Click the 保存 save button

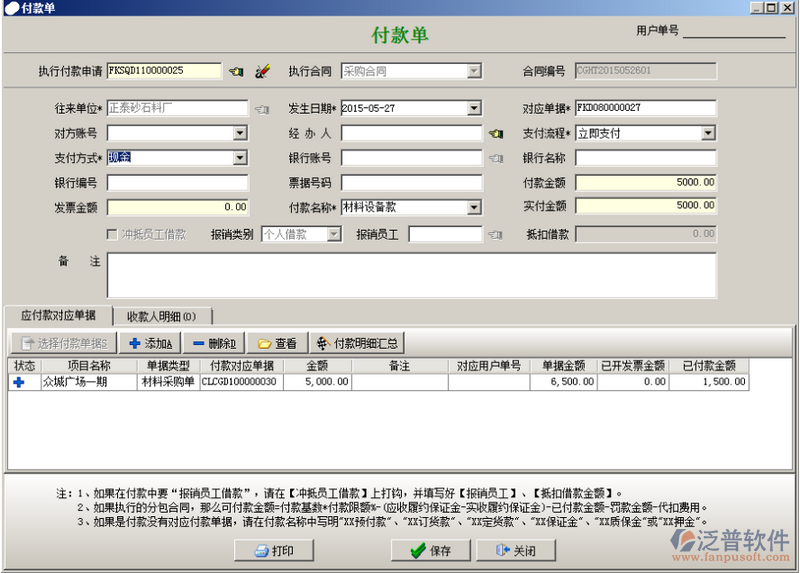[x=430, y=550]
